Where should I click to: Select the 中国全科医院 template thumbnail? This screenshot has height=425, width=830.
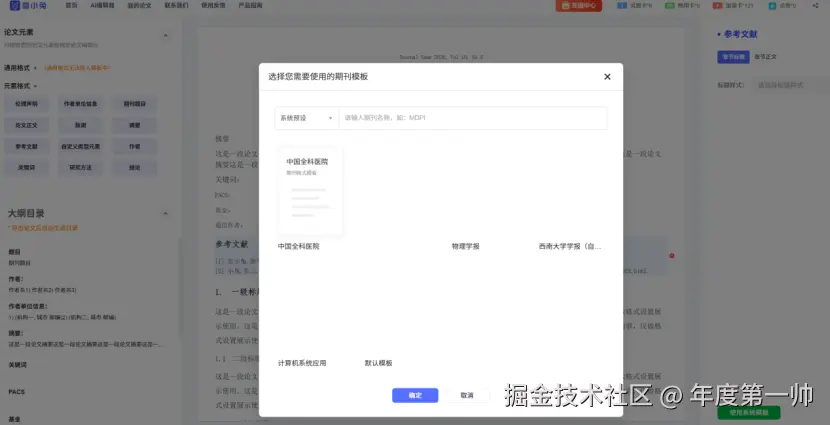[310, 191]
